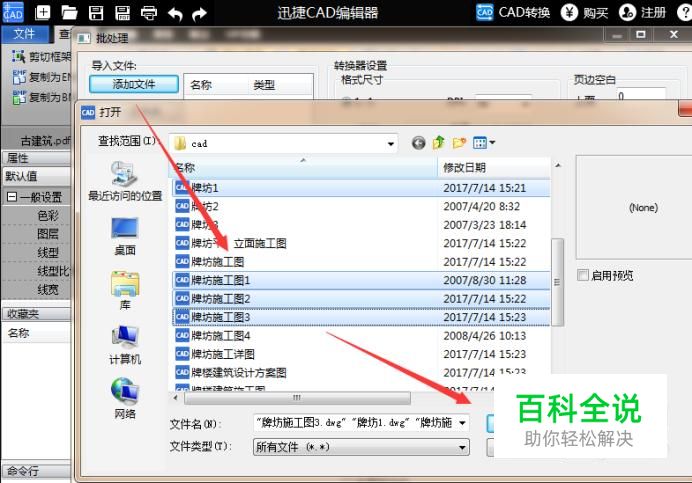Select file 牌坊1
The width and height of the screenshot is (692, 483).
(x=361, y=188)
